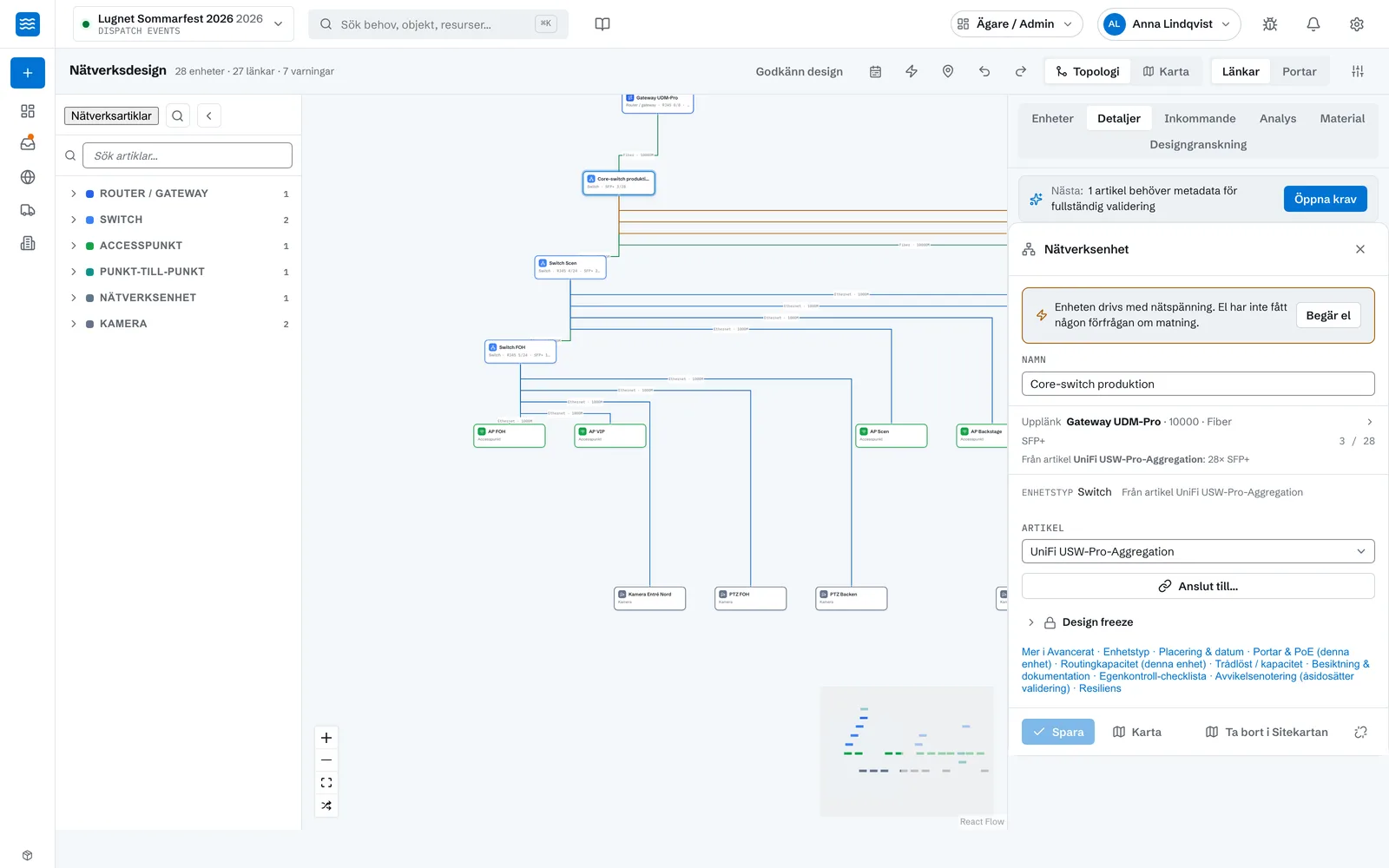This screenshot has height=868, width=1389.
Task: Zoom in on the topology canvas
Action: pos(326,738)
